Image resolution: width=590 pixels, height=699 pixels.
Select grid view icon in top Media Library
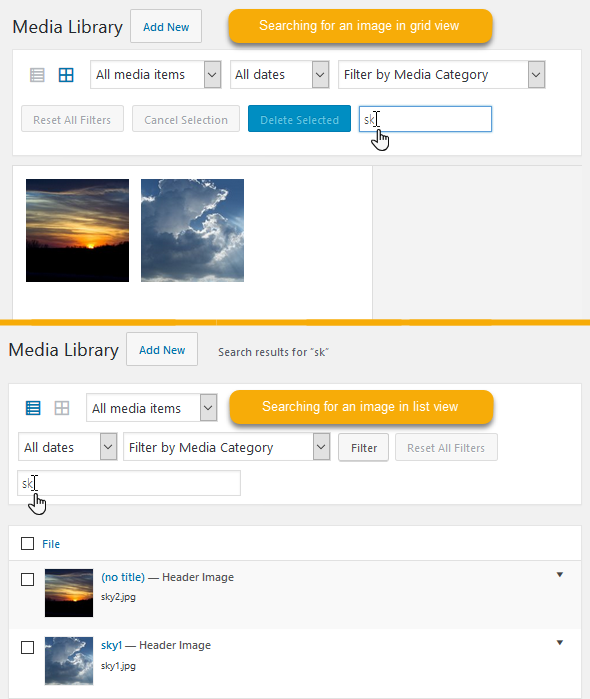tap(66, 75)
